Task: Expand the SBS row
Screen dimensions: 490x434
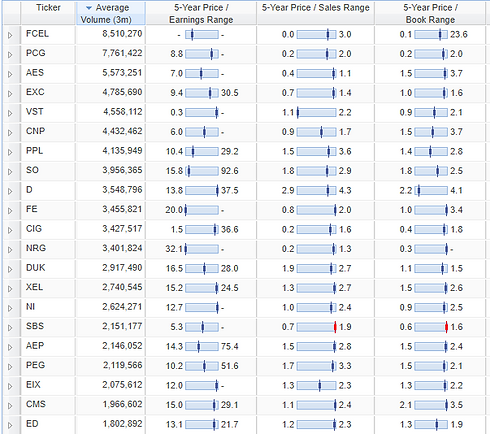Action: pyautogui.click(x=10, y=327)
